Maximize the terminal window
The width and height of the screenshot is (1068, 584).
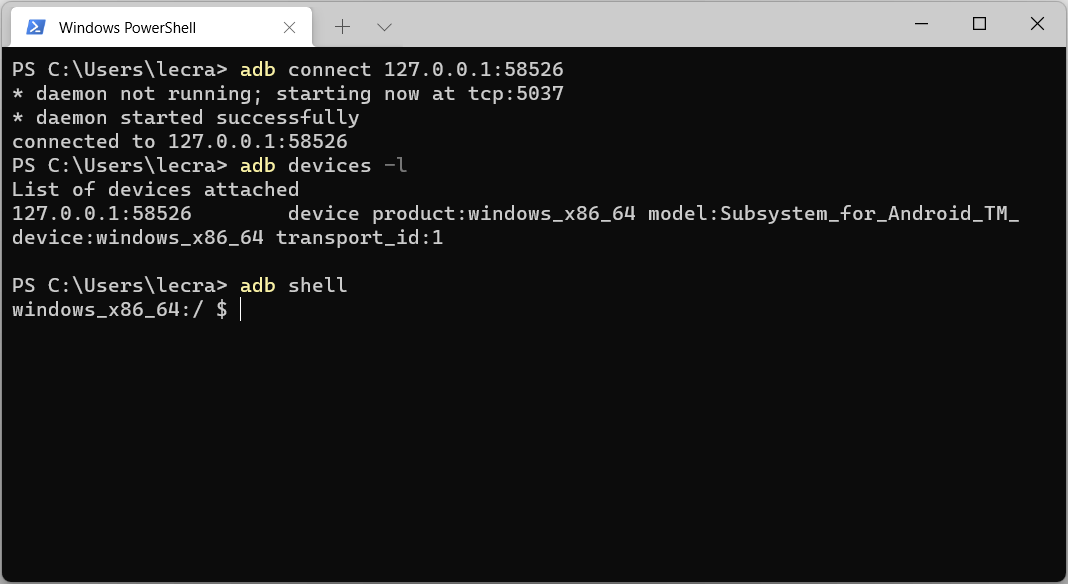979,24
